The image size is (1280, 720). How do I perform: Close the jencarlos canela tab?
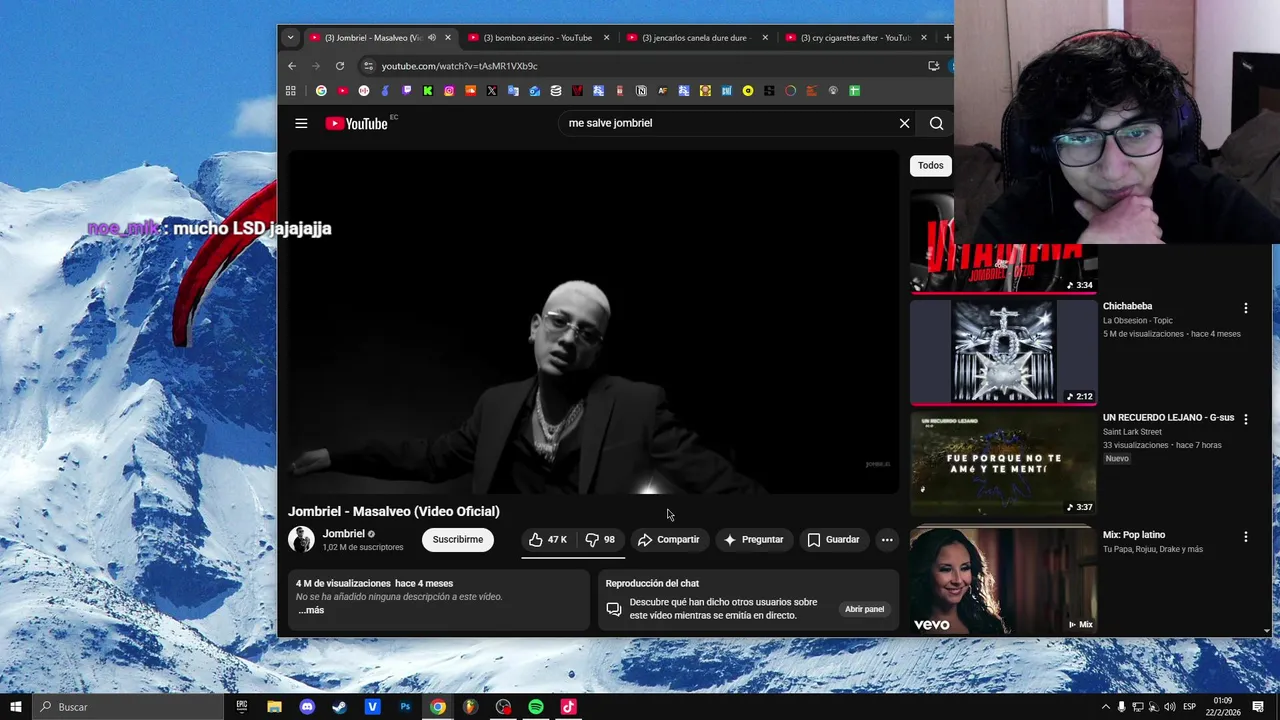click(765, 38)
